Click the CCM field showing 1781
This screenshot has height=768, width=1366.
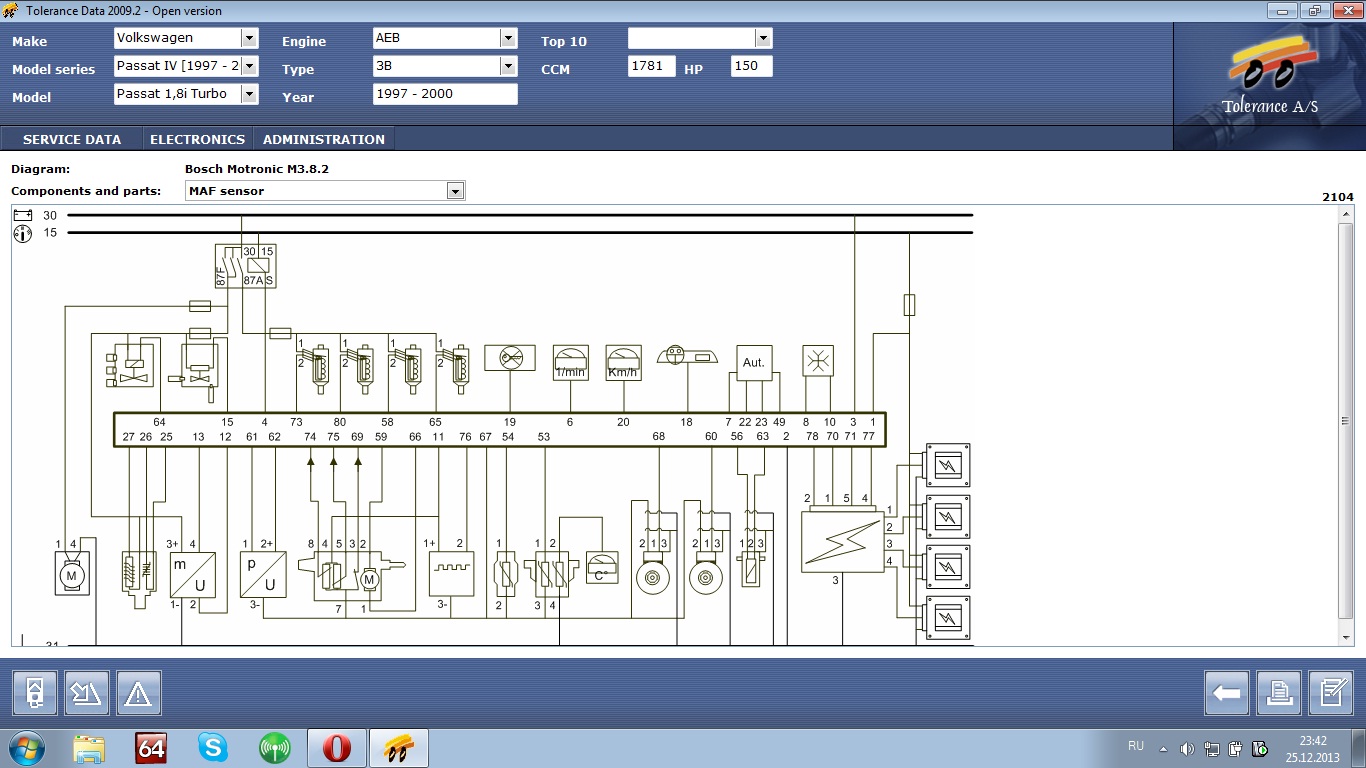(652, 66)
